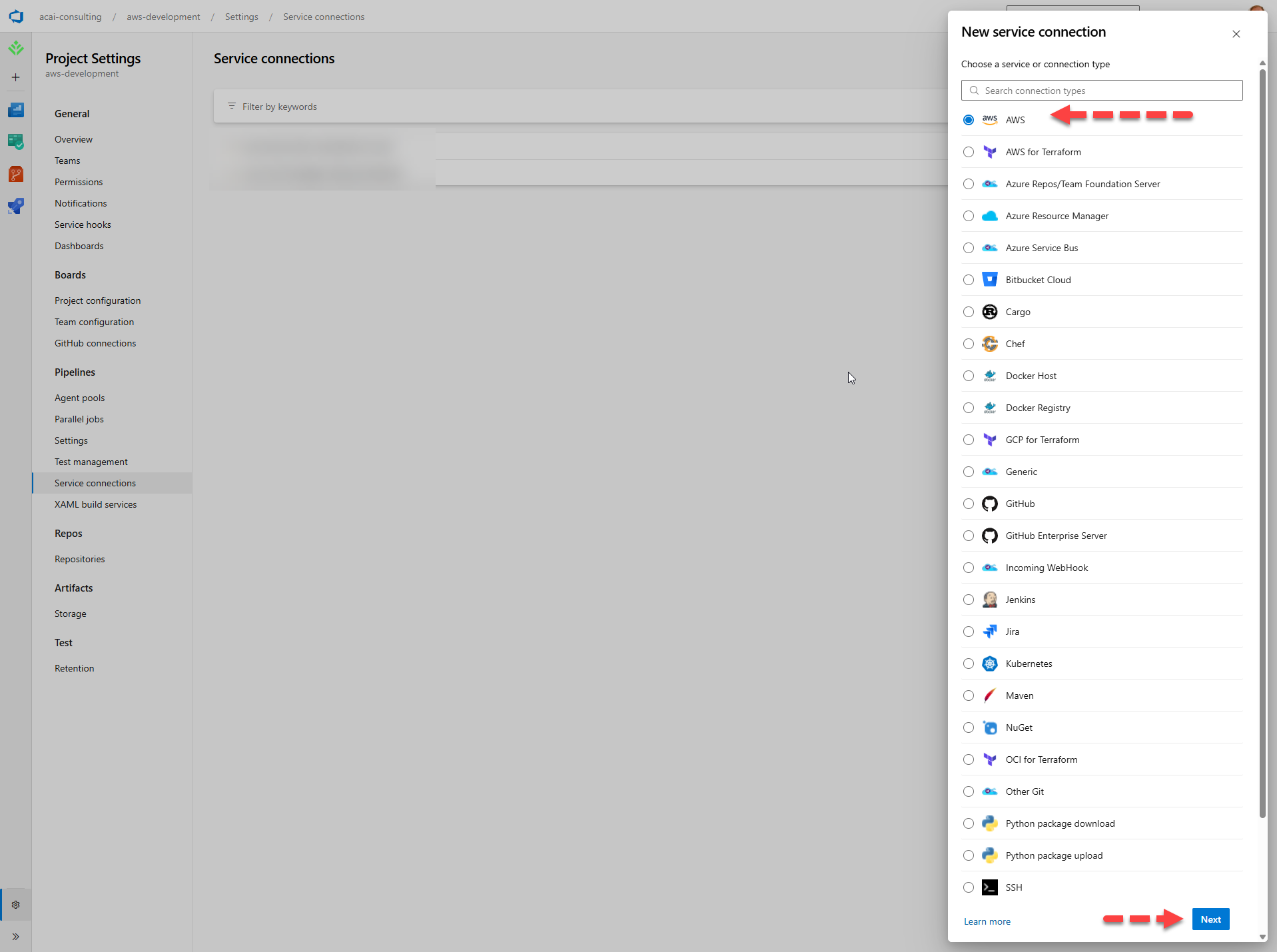Click the Filter by keywords field
1277x952 pixels.
point(580,107)
